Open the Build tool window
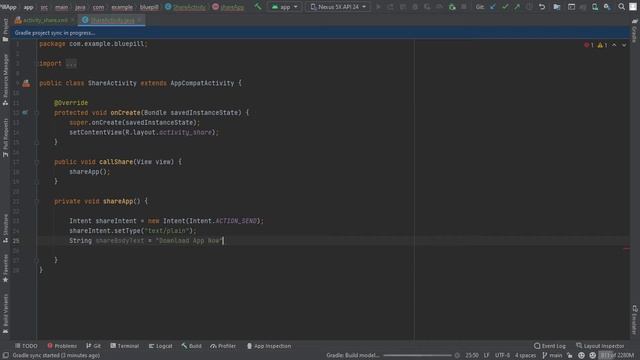 coord(191,346)
